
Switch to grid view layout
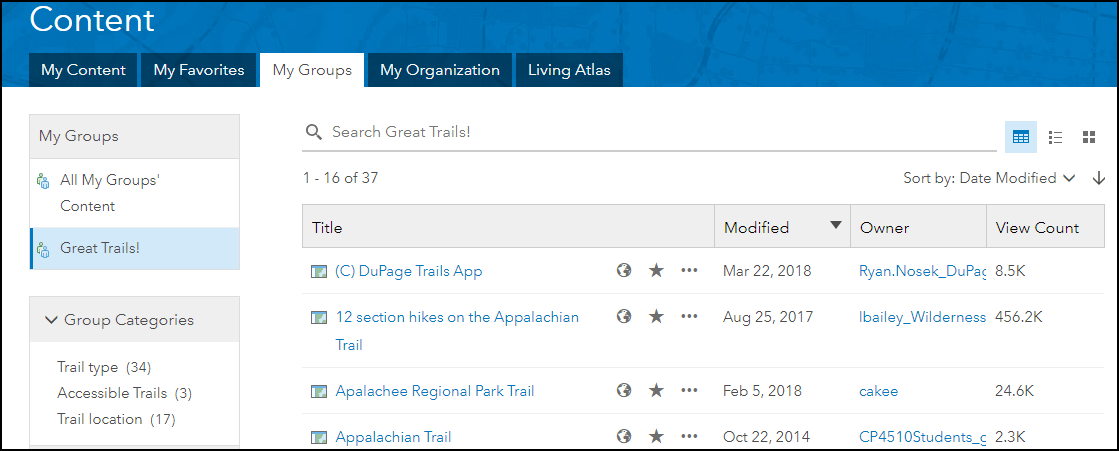[1089, 137]
